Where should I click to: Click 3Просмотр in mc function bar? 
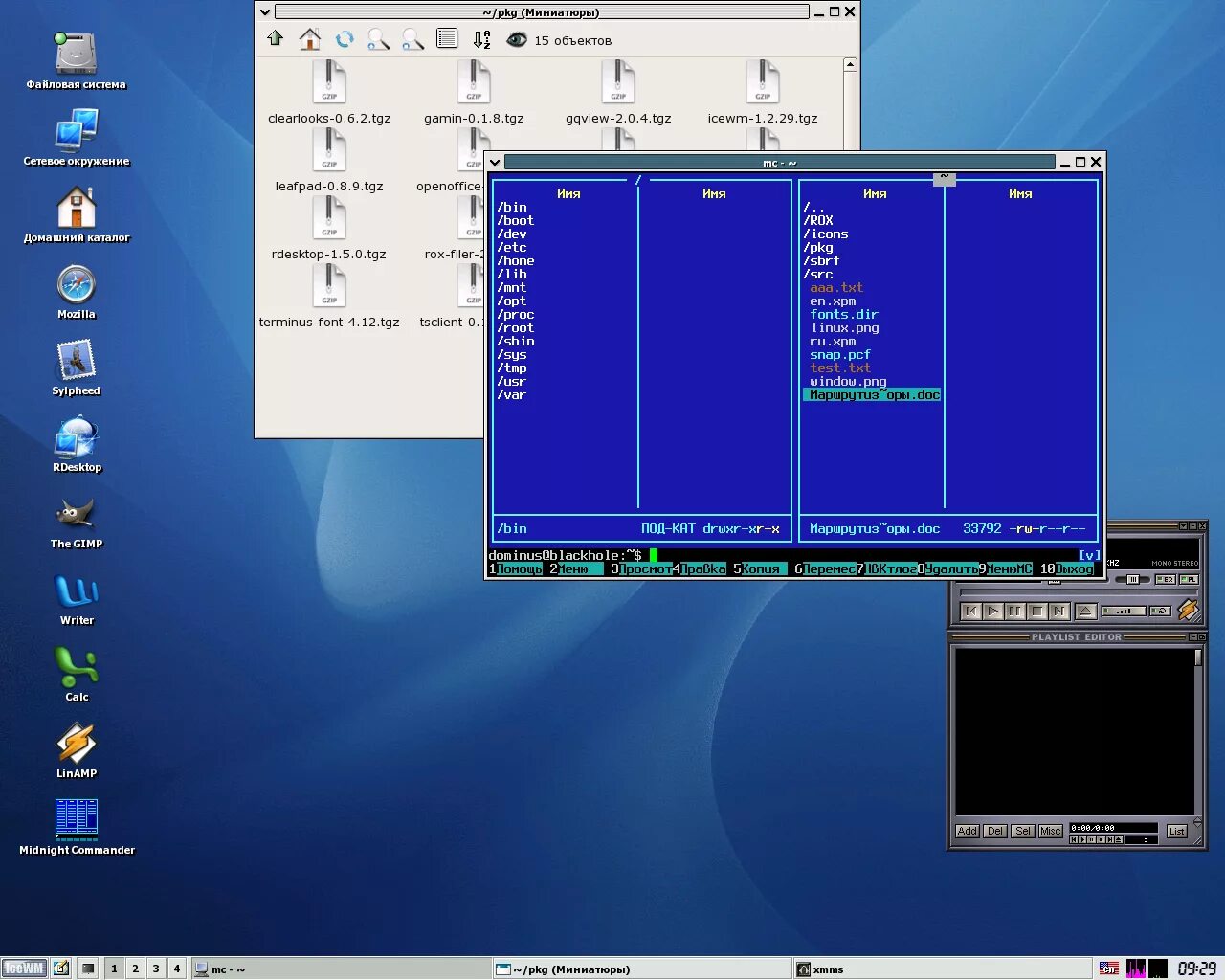pyautogui.click(x=641, y=568)
